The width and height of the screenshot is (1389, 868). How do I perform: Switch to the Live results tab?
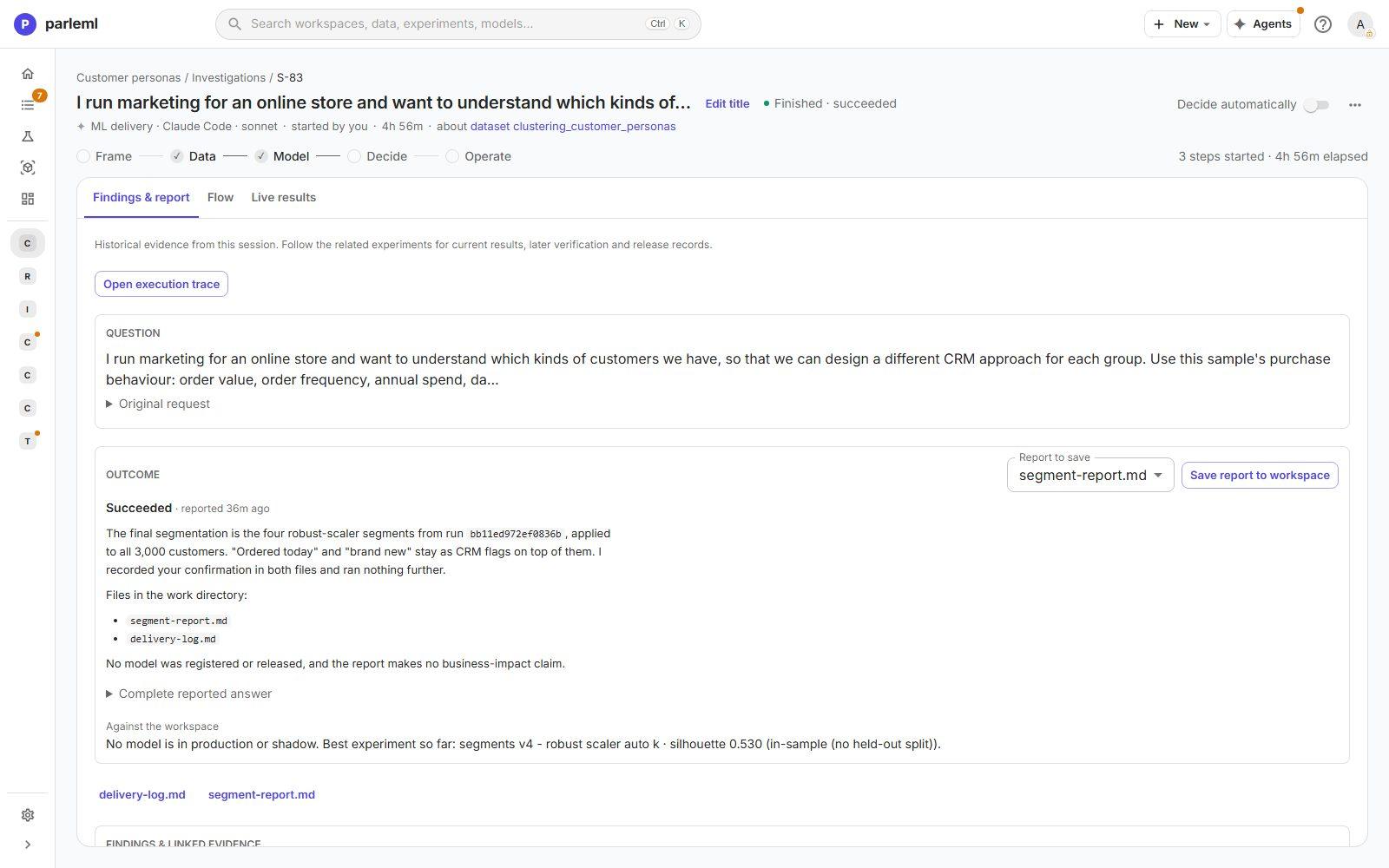click(284, 197)
